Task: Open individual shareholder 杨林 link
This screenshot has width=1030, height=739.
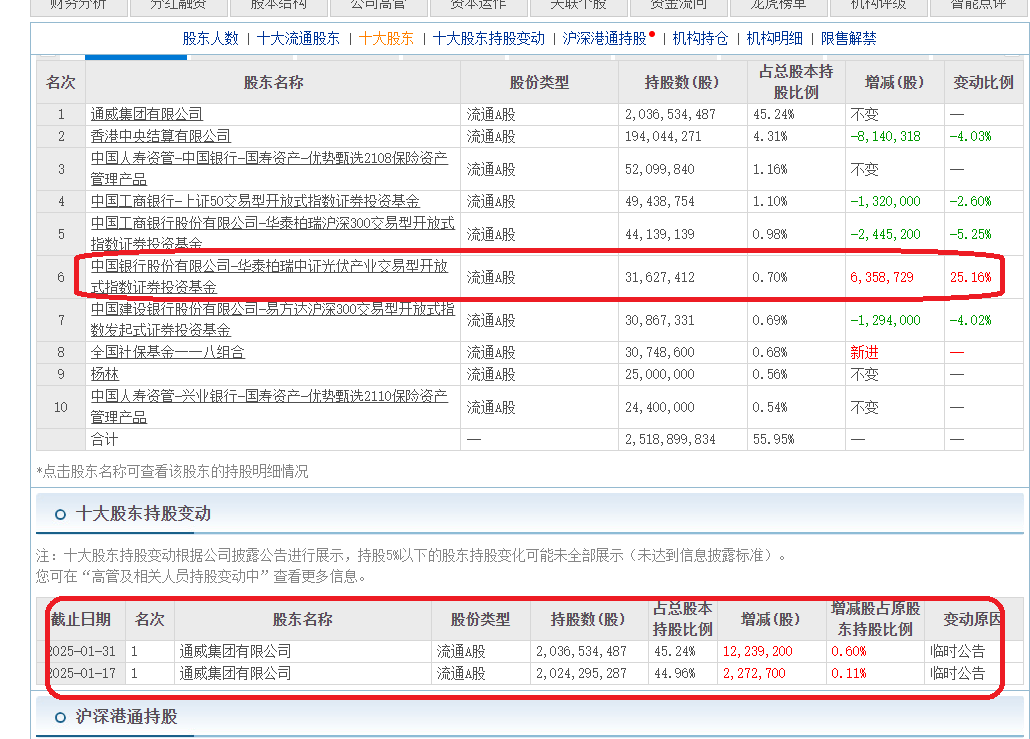Action: 104,374
